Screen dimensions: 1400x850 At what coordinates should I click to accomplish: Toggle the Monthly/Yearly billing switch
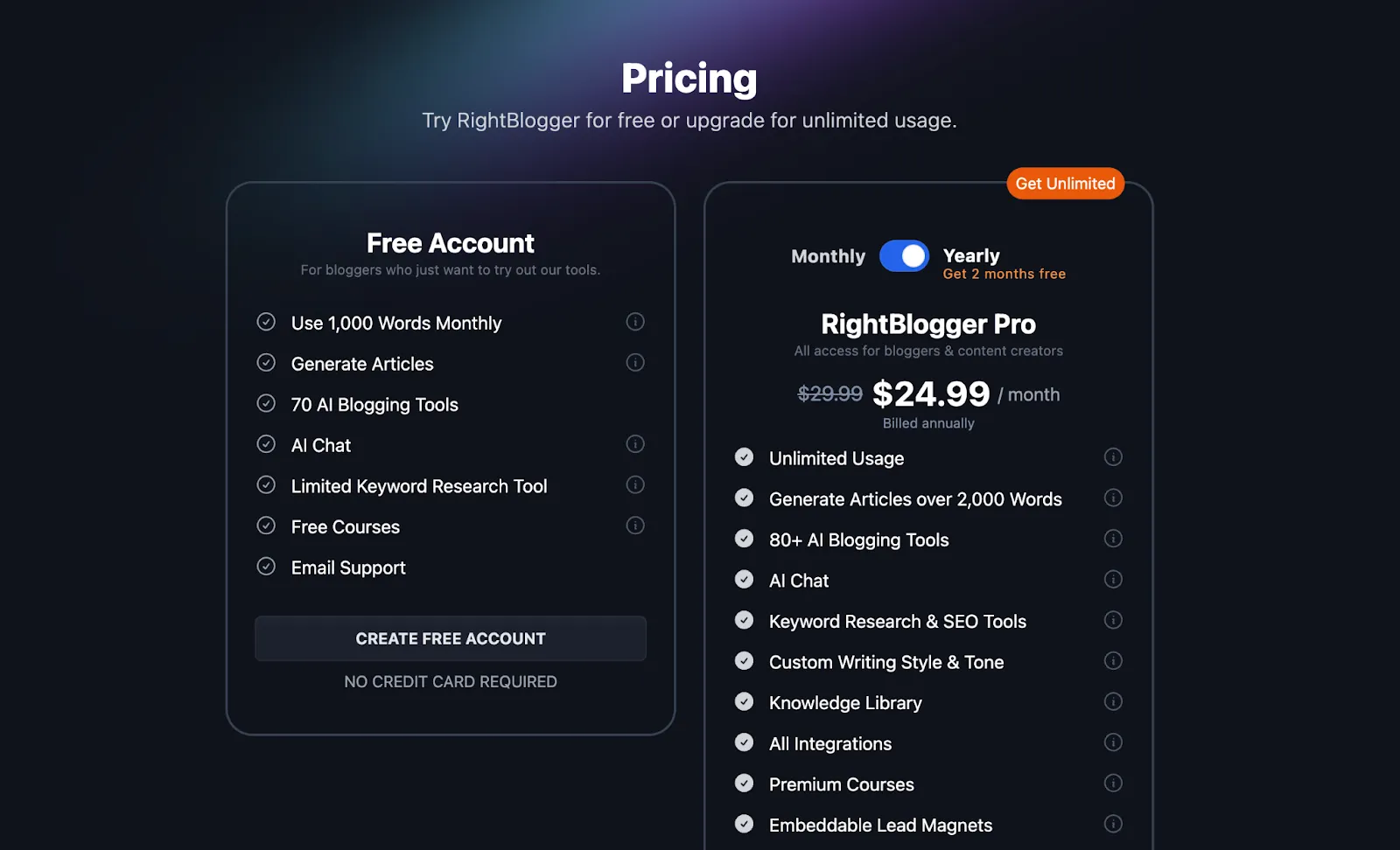click(904, 256)
